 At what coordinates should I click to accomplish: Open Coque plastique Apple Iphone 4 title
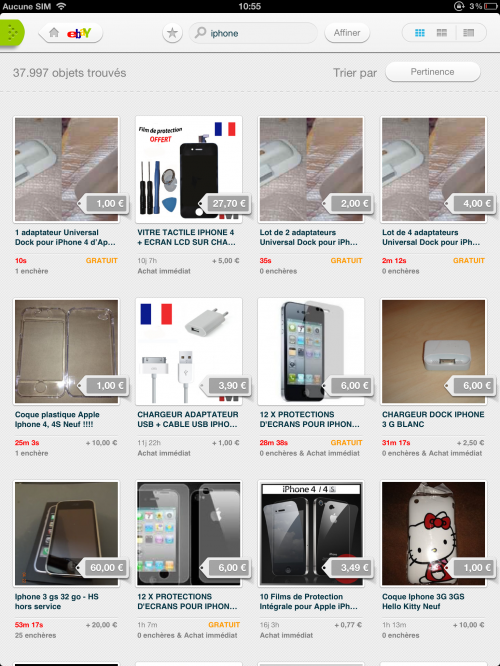click(57, 419)
